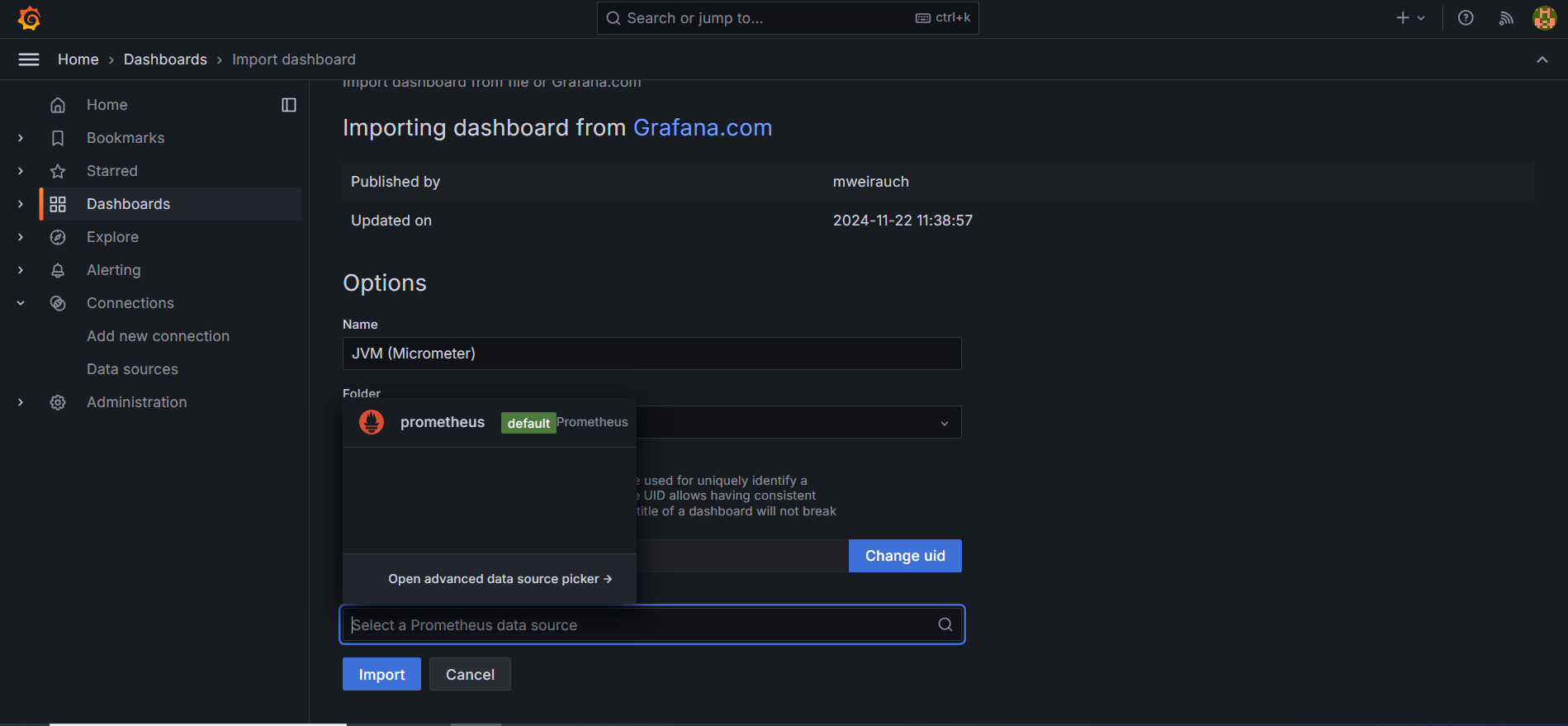
Task: Focus the Name field JVM (Micrometer)
Action: tap(652, 354)
